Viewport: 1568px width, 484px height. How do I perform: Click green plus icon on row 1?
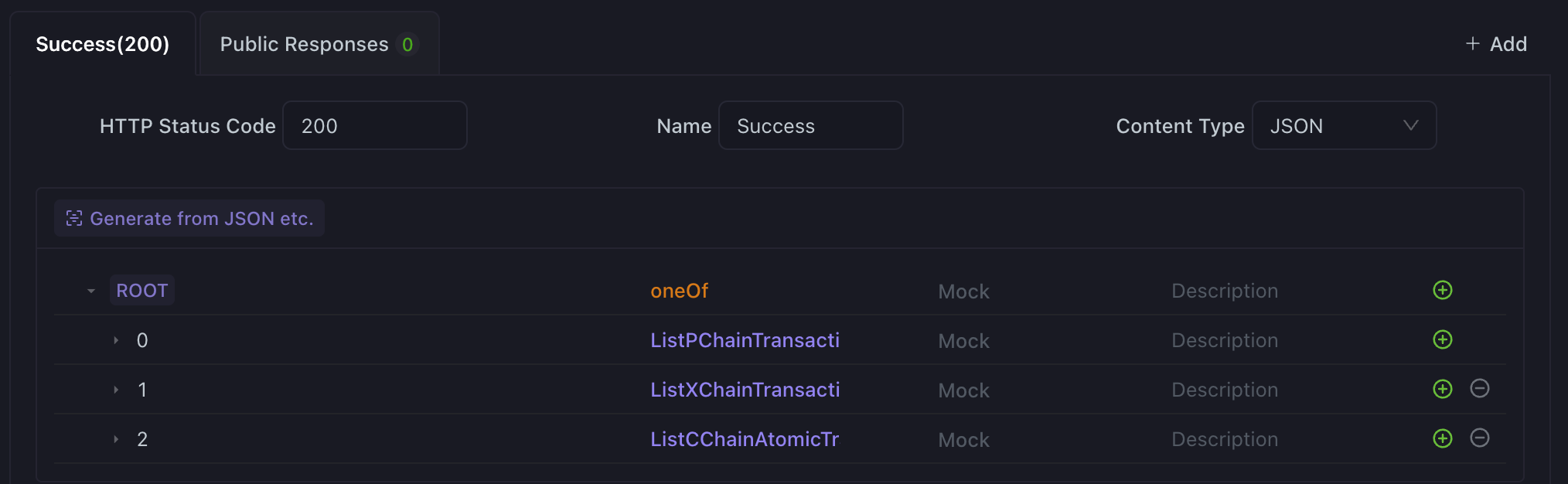(1443, 389)
